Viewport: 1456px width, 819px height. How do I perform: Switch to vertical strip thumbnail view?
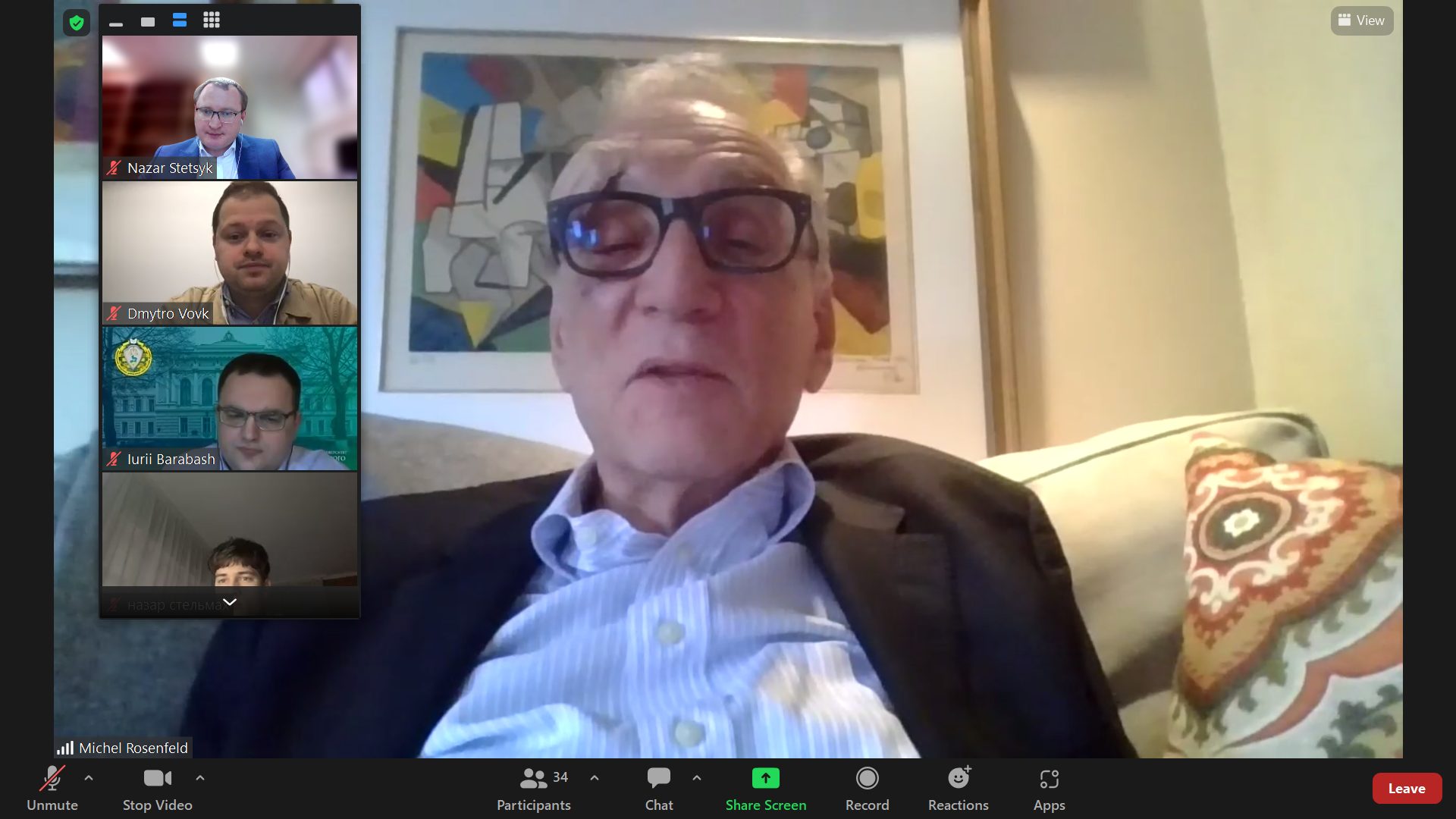click(x=180, y=20)
